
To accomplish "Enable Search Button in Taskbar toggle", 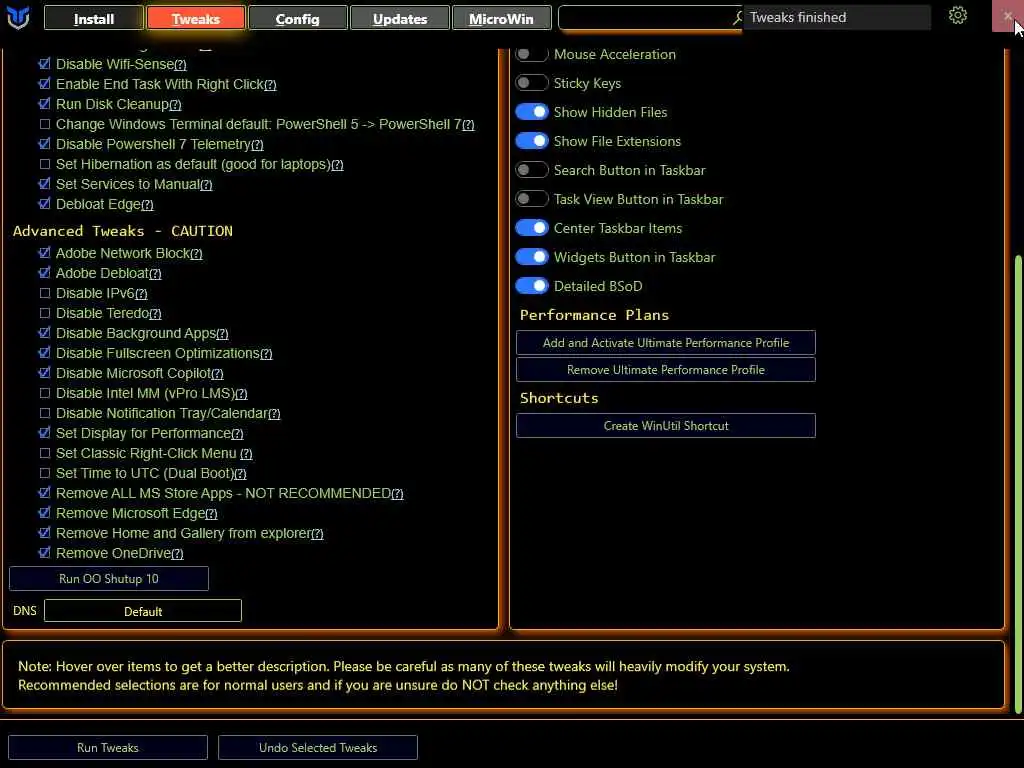I will coord(531,170).
